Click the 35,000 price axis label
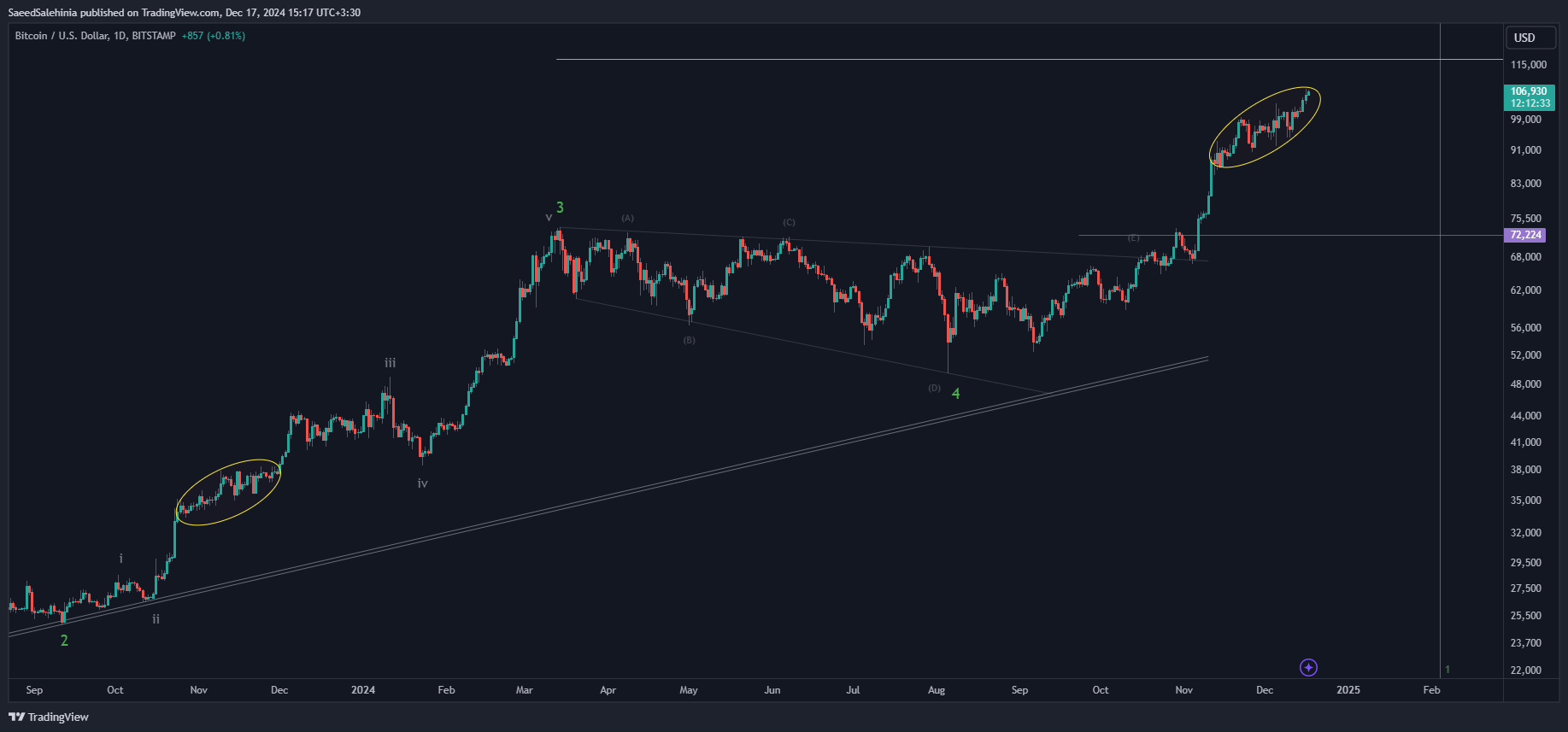This screenshot has height=732, width=1568. (1526, 501)
